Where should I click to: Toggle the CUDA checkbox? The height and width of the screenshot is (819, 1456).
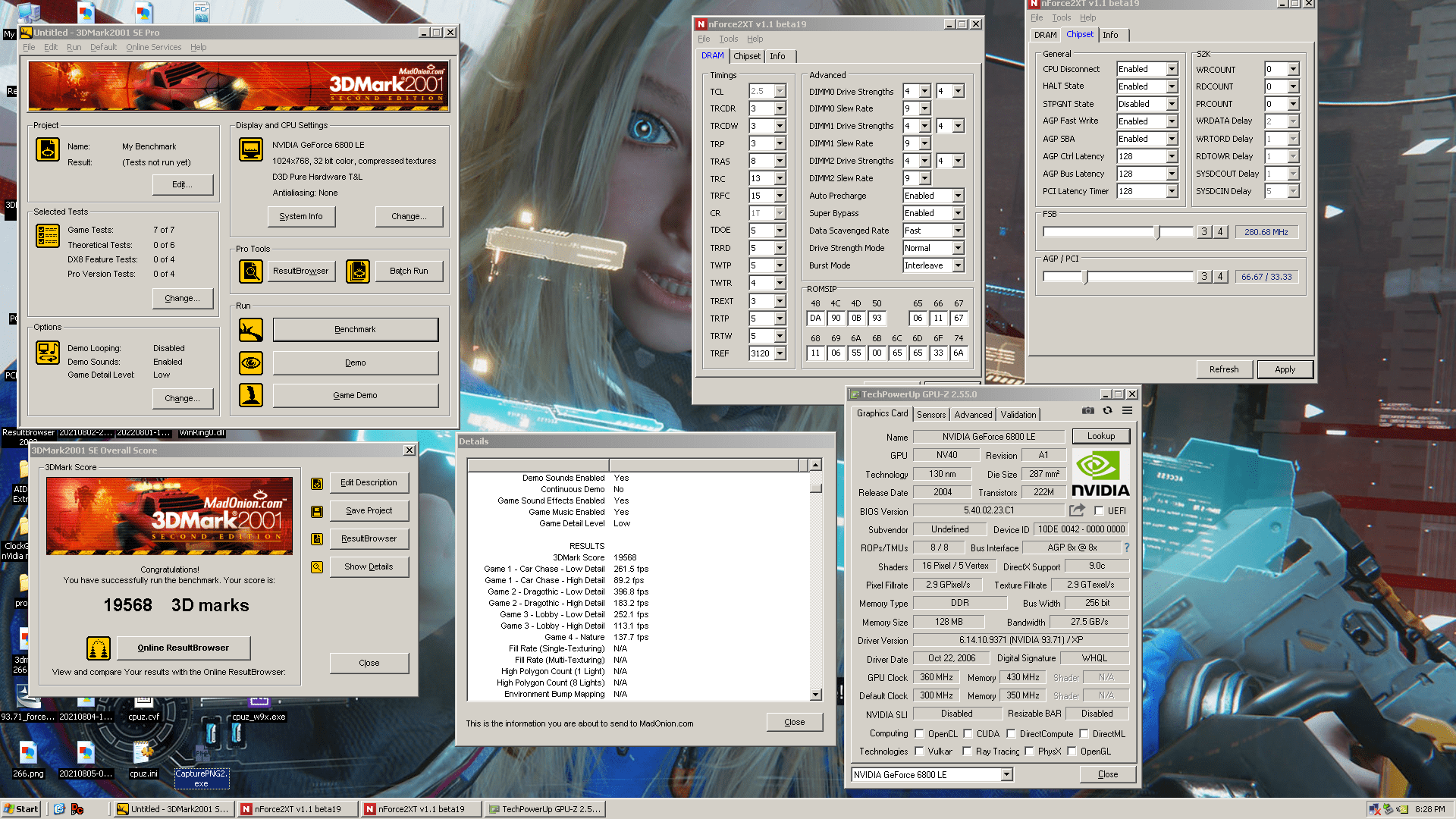point(968,734)
